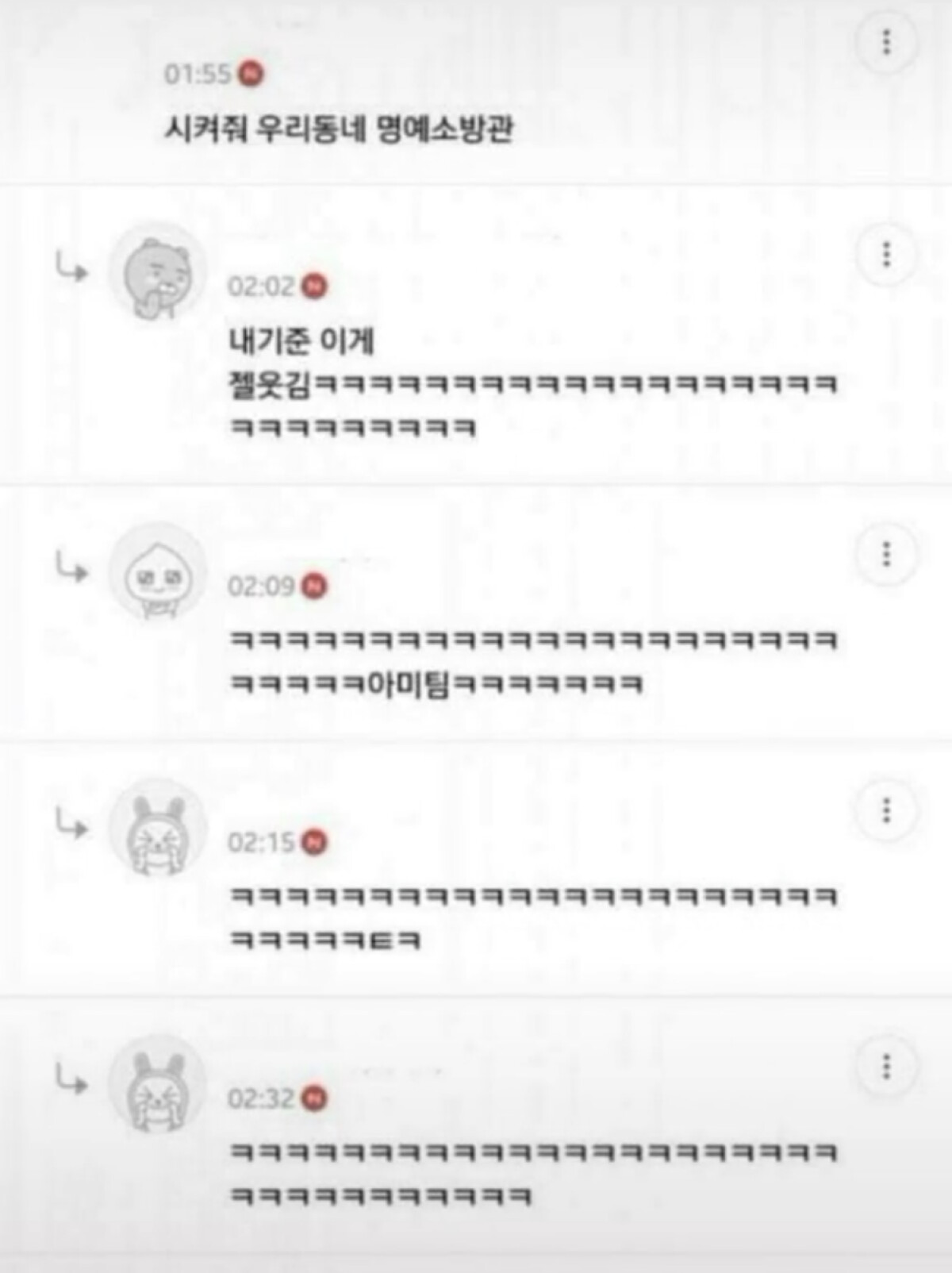Screen dimensions: 952x1273
Task: Click the red N badge next to 01:55
Action: click(x=251, y=74)
